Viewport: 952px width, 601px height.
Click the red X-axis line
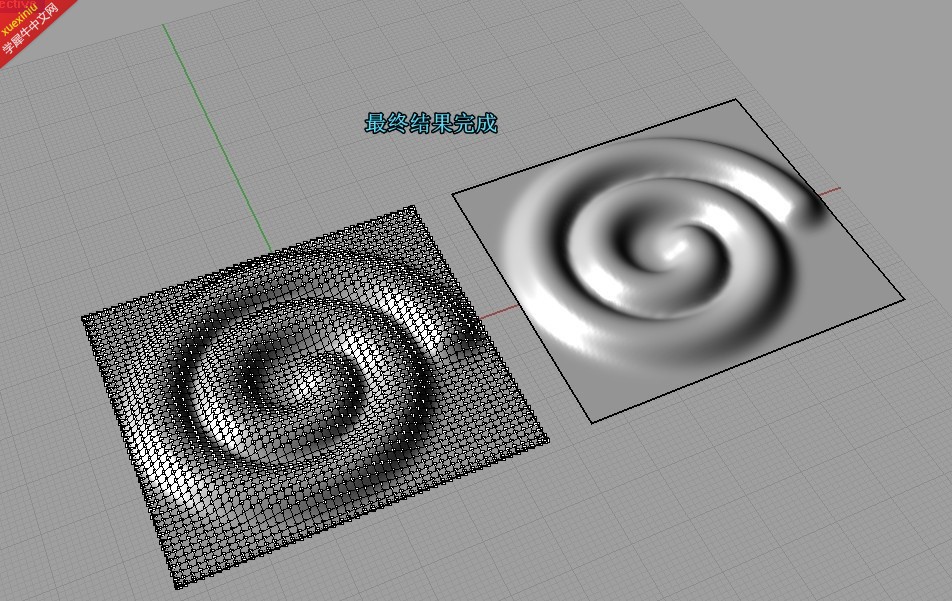[499, 312]
